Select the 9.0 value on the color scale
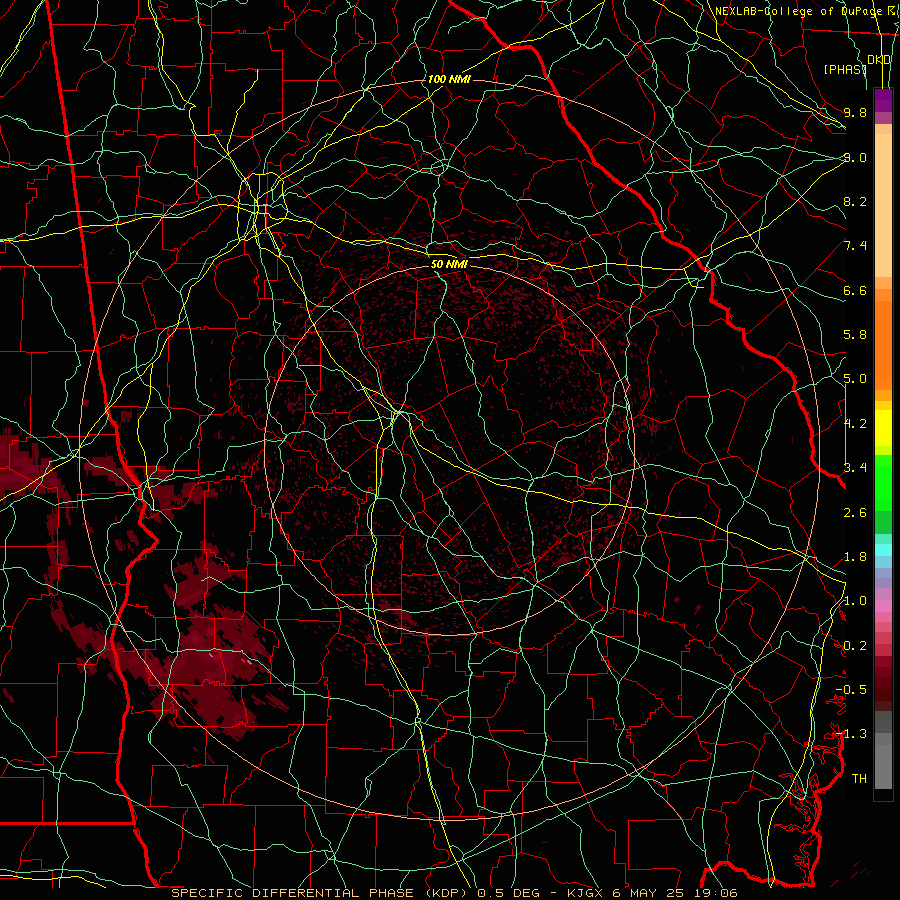The image size is (900, 900). click(855, 157)
